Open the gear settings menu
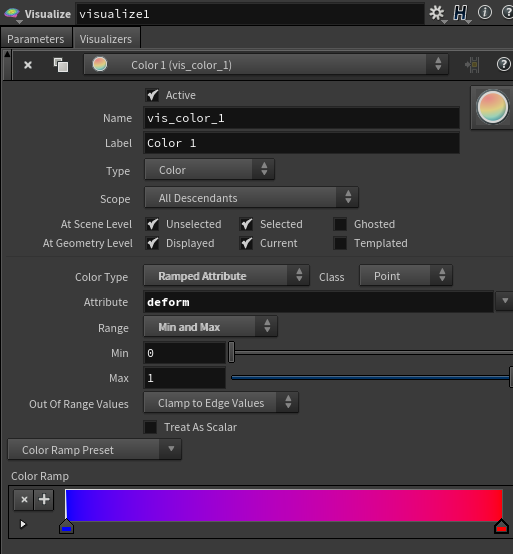The width and height of the screenshot is (513, 554). point(437,13)
